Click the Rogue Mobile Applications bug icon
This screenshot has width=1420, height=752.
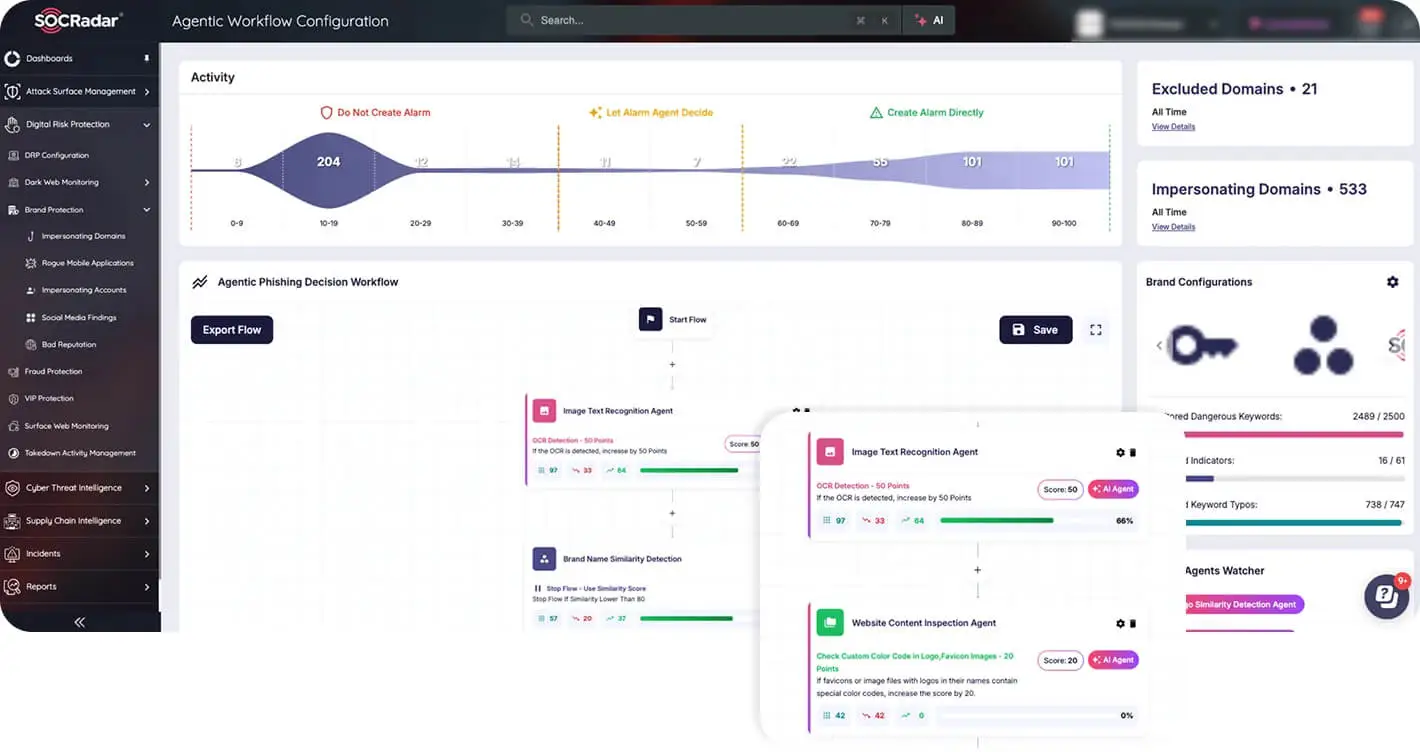[x=32, y=263]
